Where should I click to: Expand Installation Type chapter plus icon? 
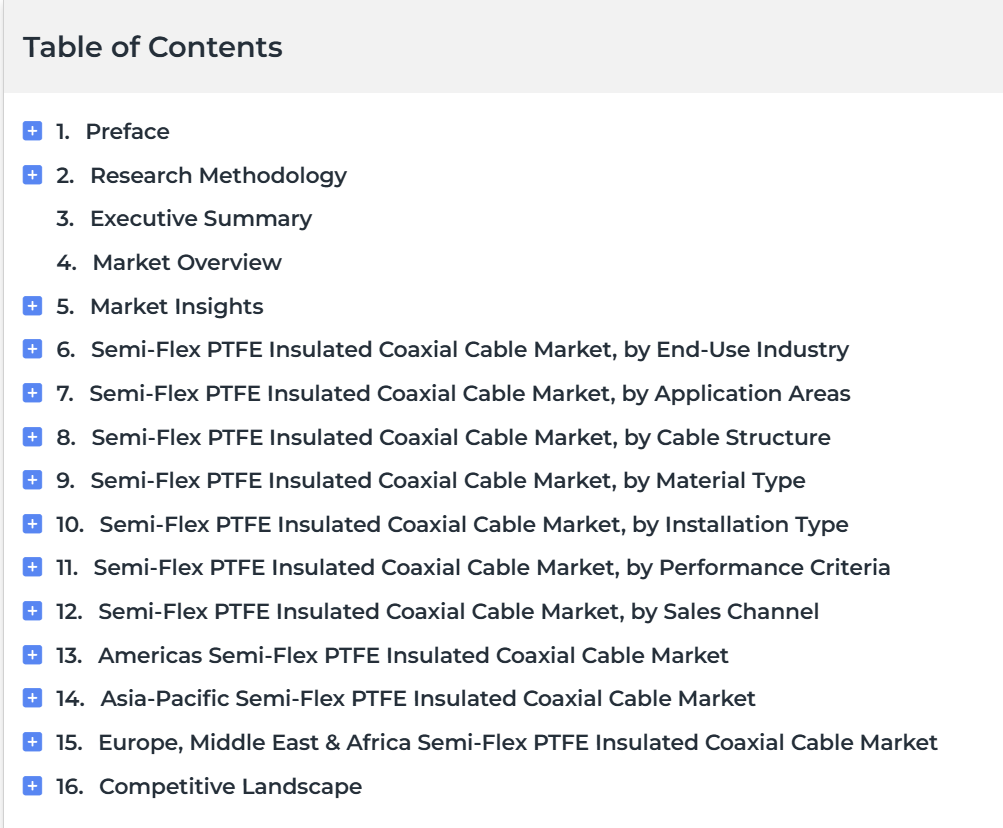(x=33, y=524)
